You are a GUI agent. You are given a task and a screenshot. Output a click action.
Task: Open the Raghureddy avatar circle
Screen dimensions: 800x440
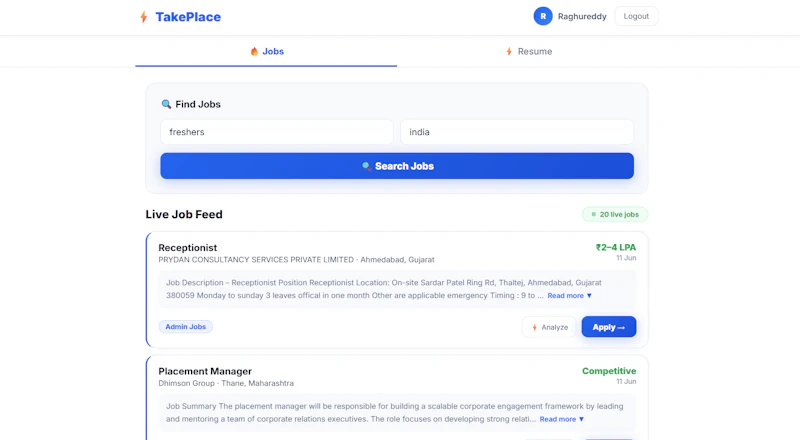(x=543, y=16)
